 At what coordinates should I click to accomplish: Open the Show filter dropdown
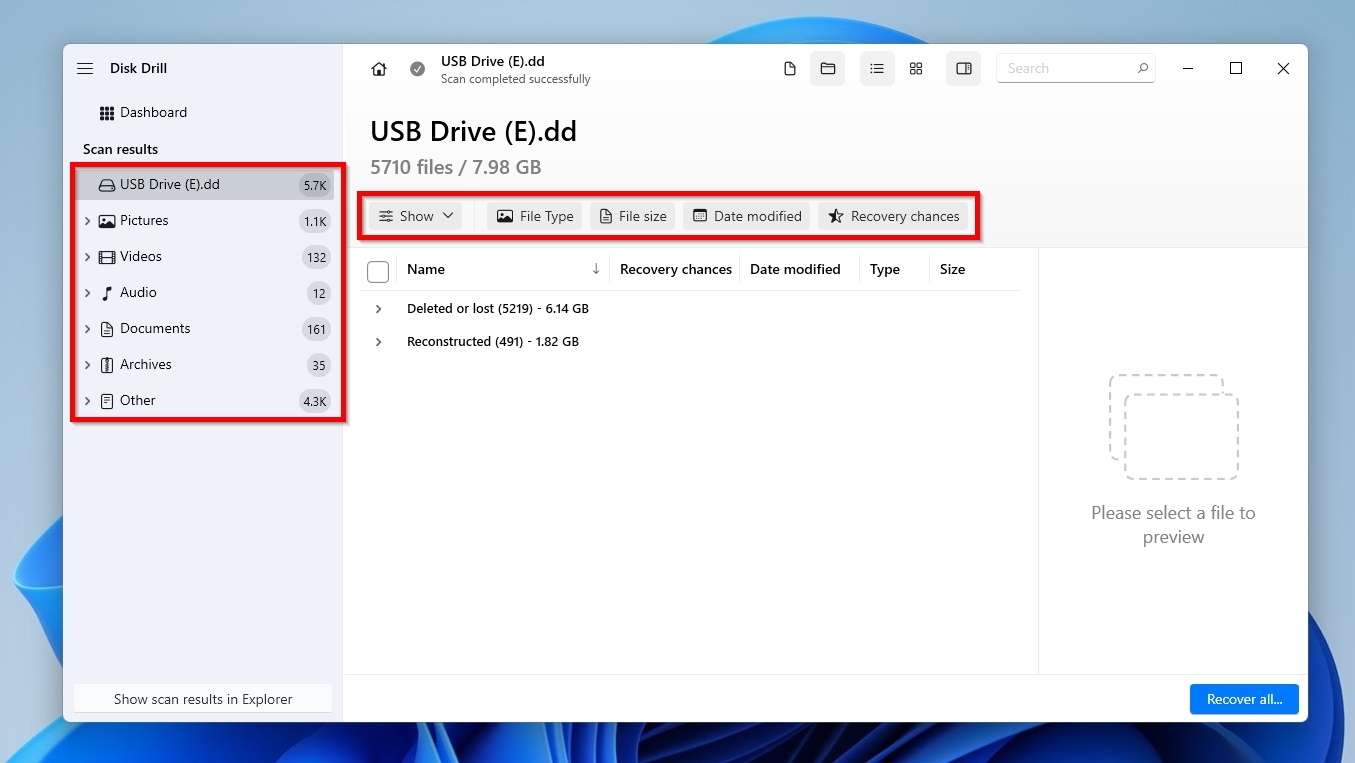[x=416, y=216]
